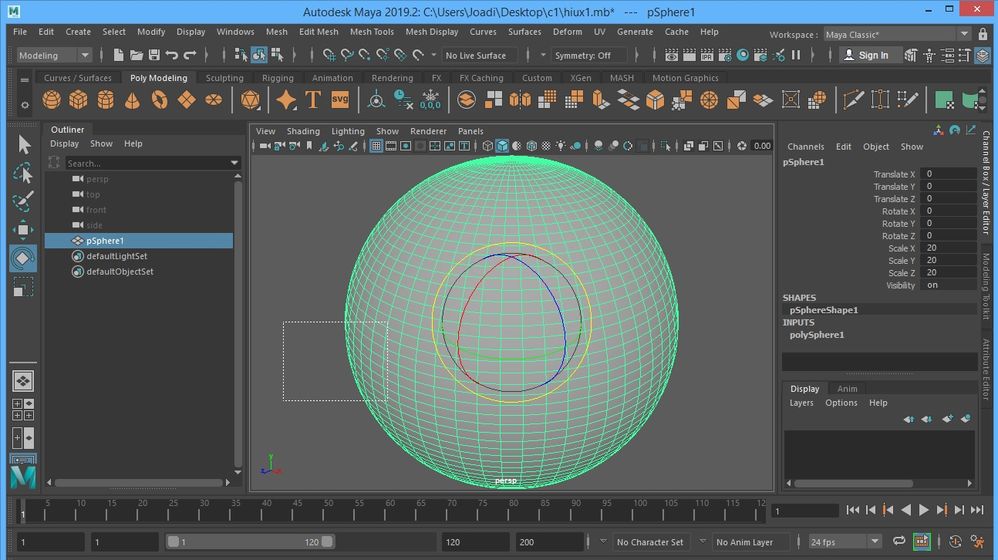
Task: Create a polygon disc from the shelf
Action: pyautogui.click(x=214, y=100)
